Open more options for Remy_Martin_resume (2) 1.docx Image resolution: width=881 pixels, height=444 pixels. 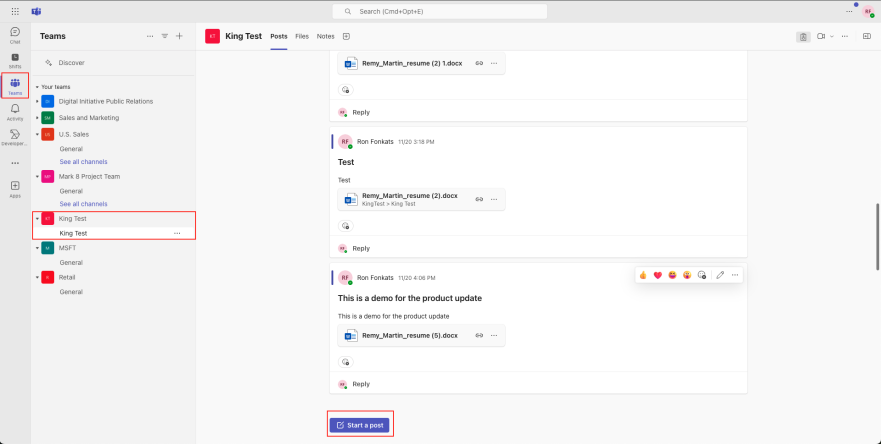coord(494,64)
